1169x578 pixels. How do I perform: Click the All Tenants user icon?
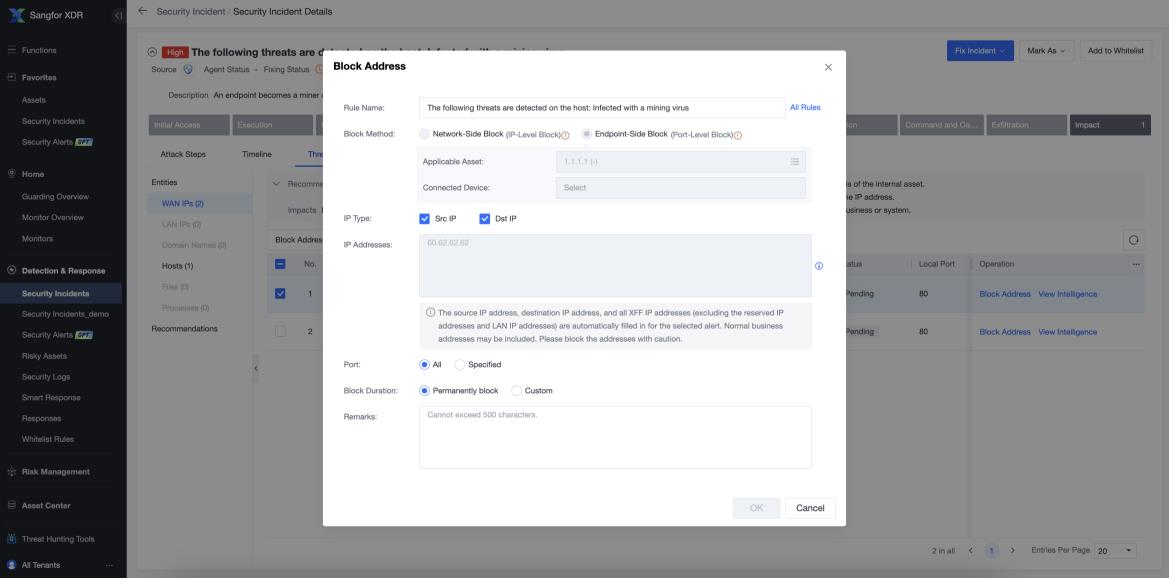point(11,565)
